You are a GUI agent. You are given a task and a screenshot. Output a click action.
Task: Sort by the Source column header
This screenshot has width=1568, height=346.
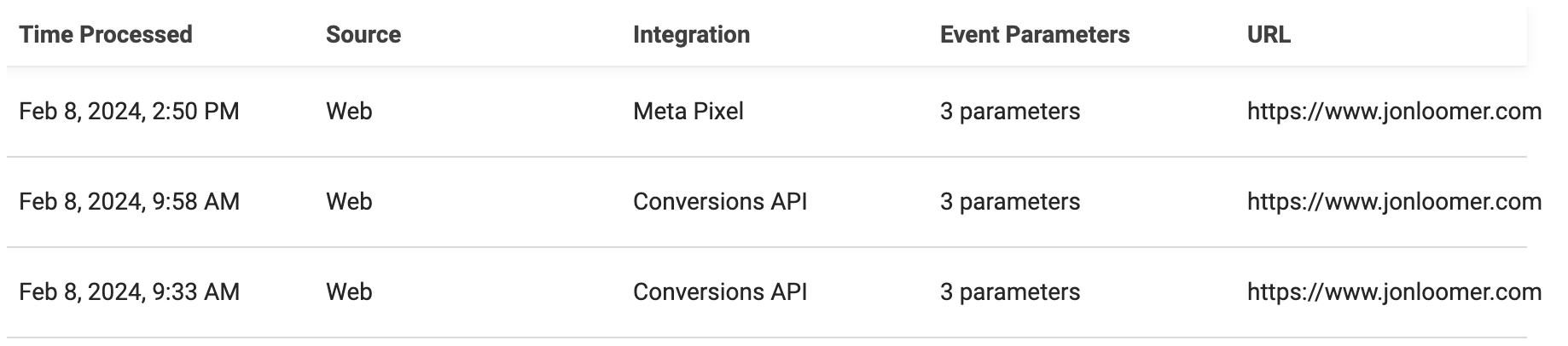click(x=363, y=35)
